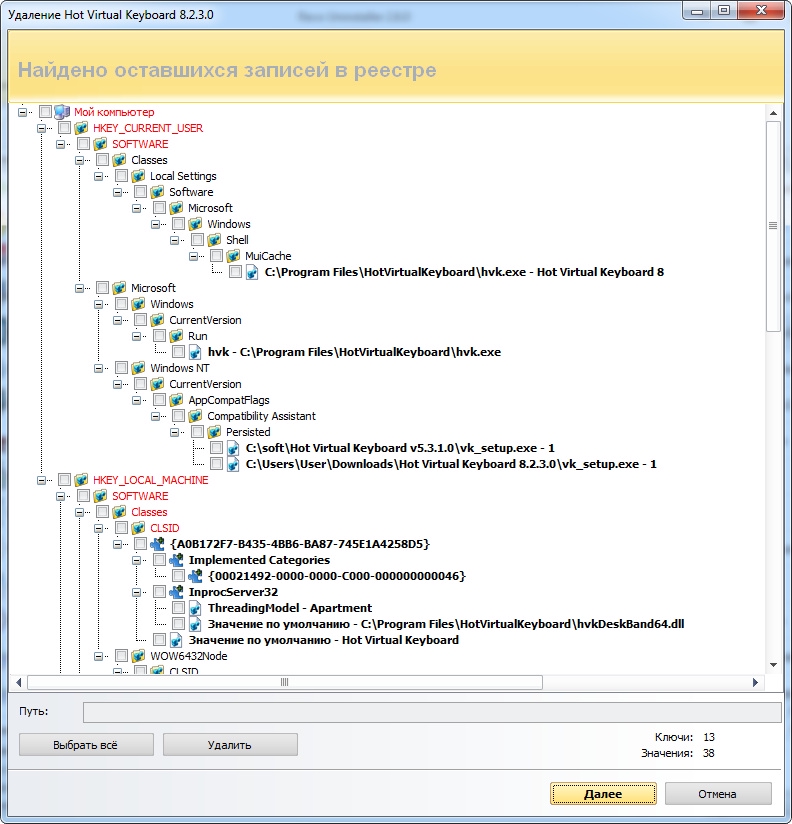Click the Далее button
Image resolution: width=792 pixels, height=824 pixels.
pyautogui.click(x=603, y=794)
